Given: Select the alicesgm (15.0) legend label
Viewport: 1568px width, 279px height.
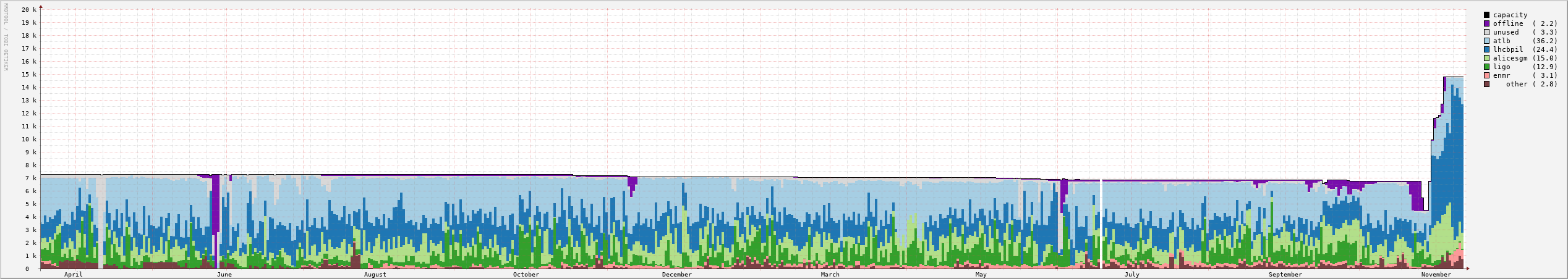Looking at the screenshot, I should pos(1525,58).
